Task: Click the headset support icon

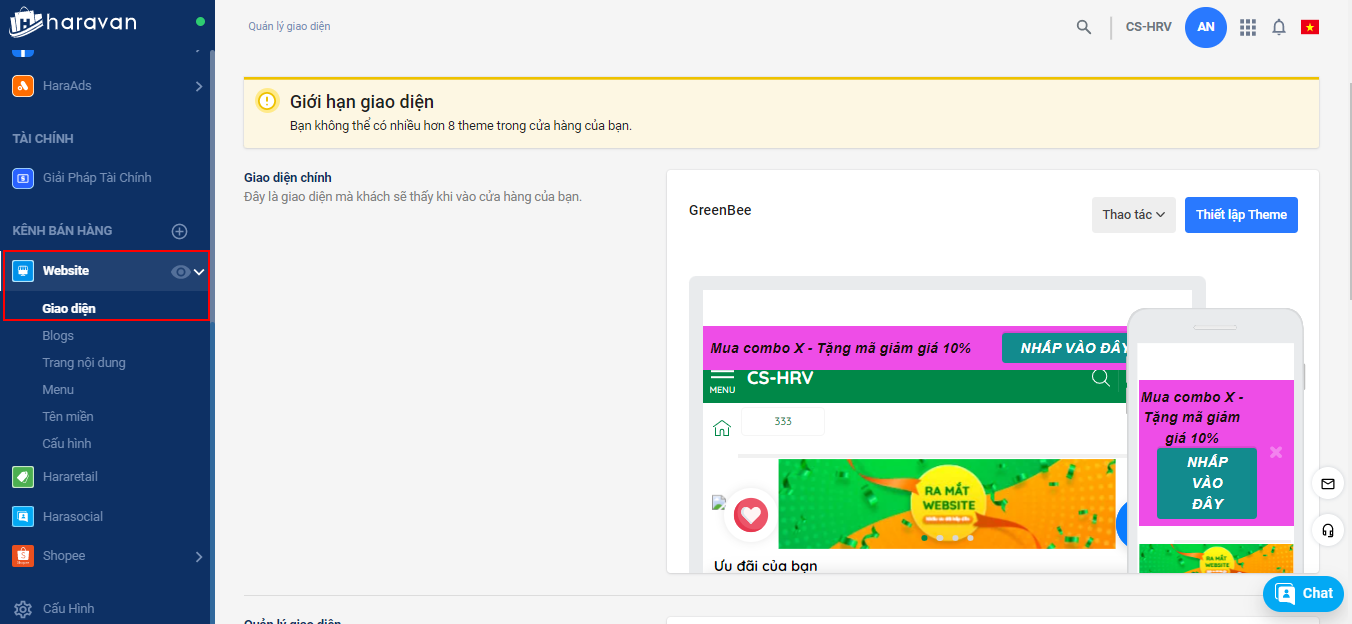Action: click(x=1328, y=530)
